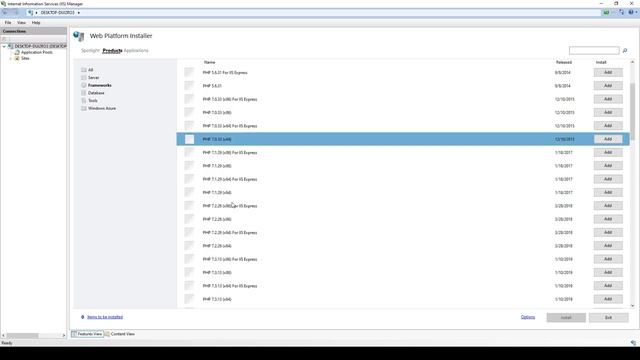Add PHP 7.0.33 (x86) For IIS Express
This screenshot has height=360, width=640.
[608, 99]
